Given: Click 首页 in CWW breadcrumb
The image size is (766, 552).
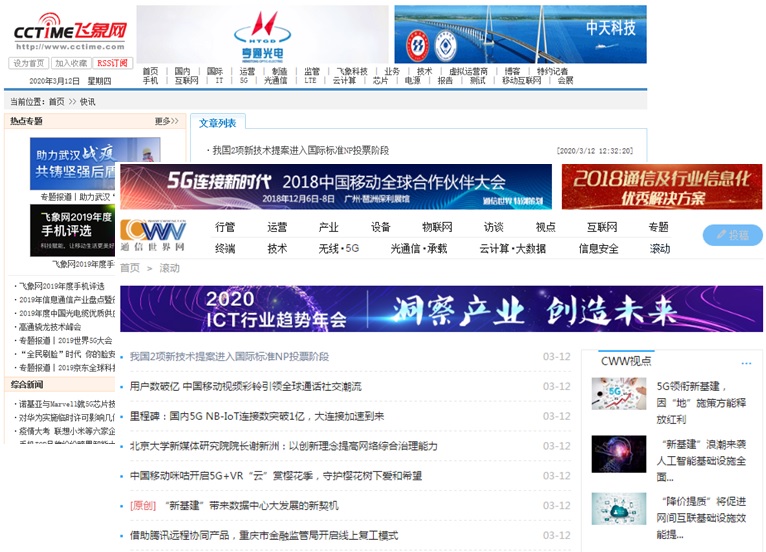Looking at the screenshot, I should point(130,268).
